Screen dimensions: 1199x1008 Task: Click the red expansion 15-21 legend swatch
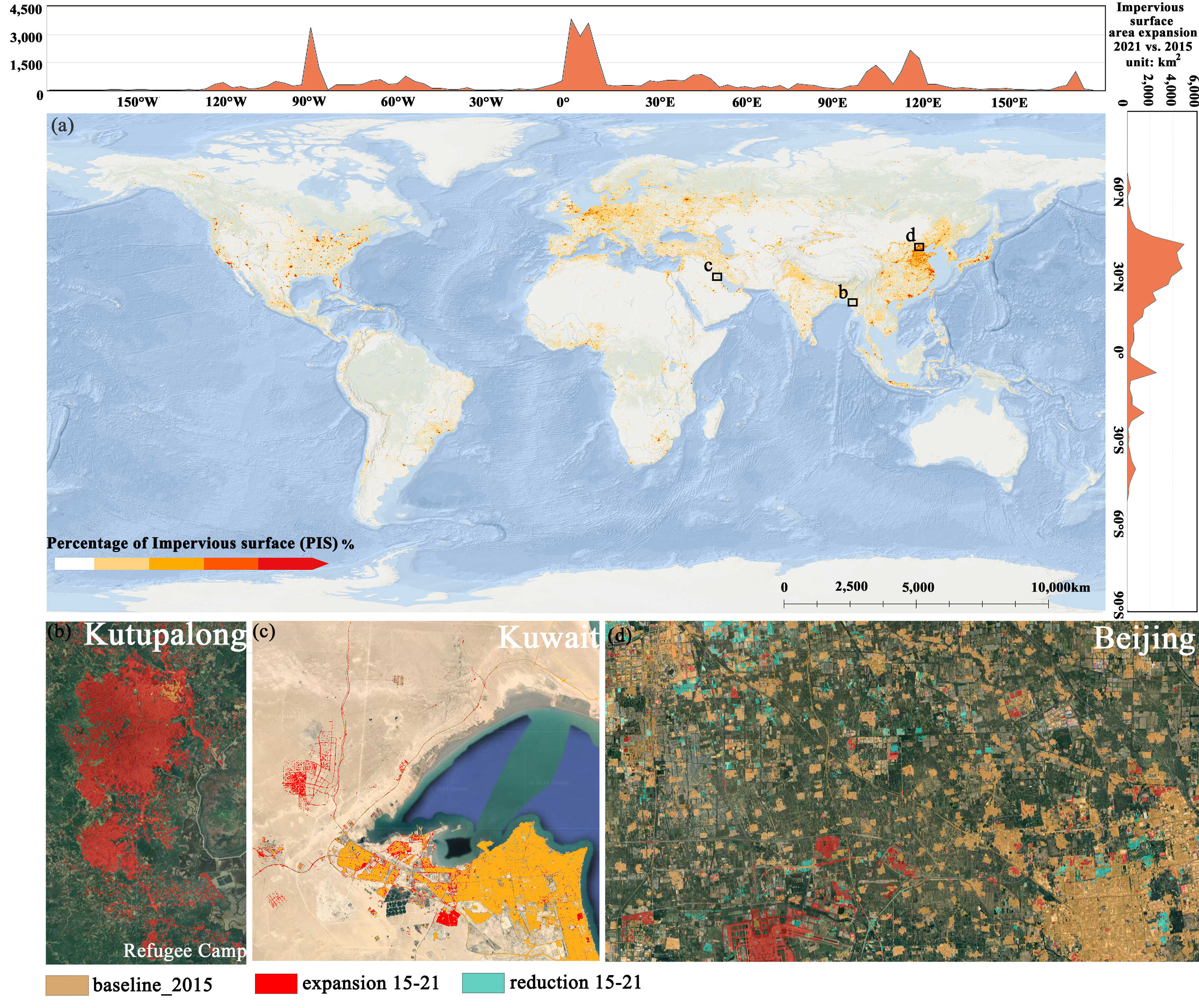(x=276, y=983)
